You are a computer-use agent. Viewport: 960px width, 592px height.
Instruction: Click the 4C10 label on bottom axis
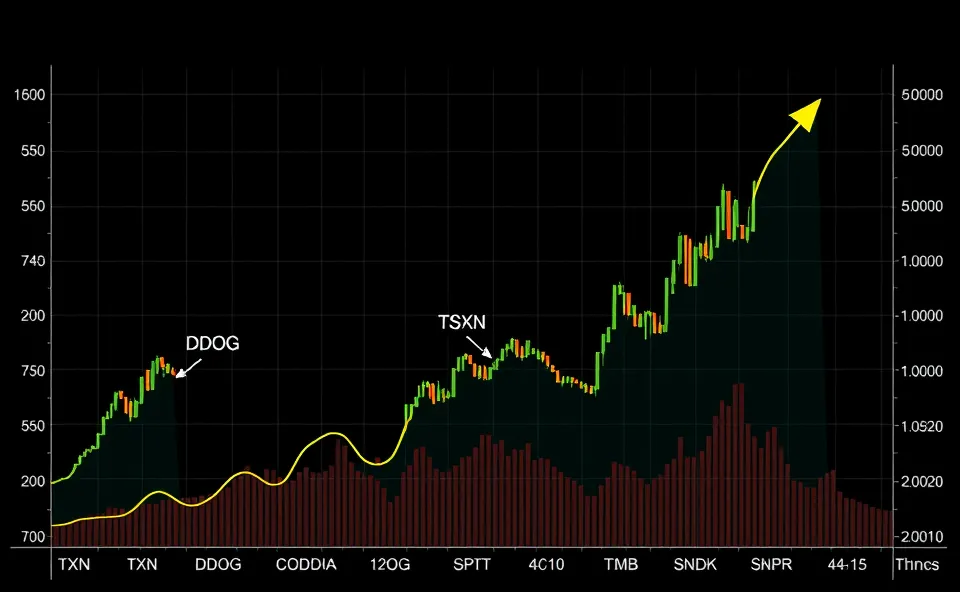[x=546, y=564]
